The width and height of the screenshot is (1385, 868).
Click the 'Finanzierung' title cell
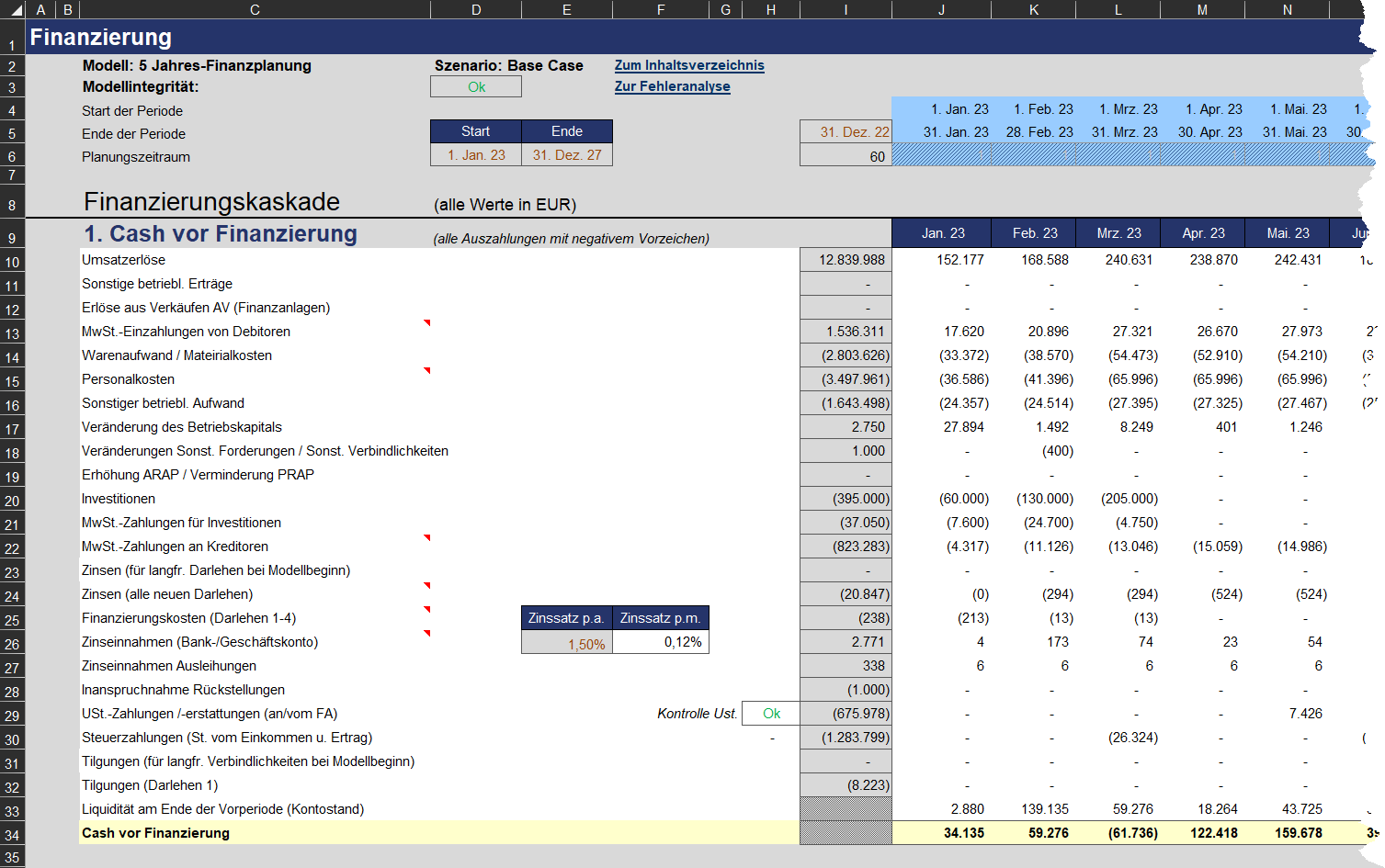point(100,37)
